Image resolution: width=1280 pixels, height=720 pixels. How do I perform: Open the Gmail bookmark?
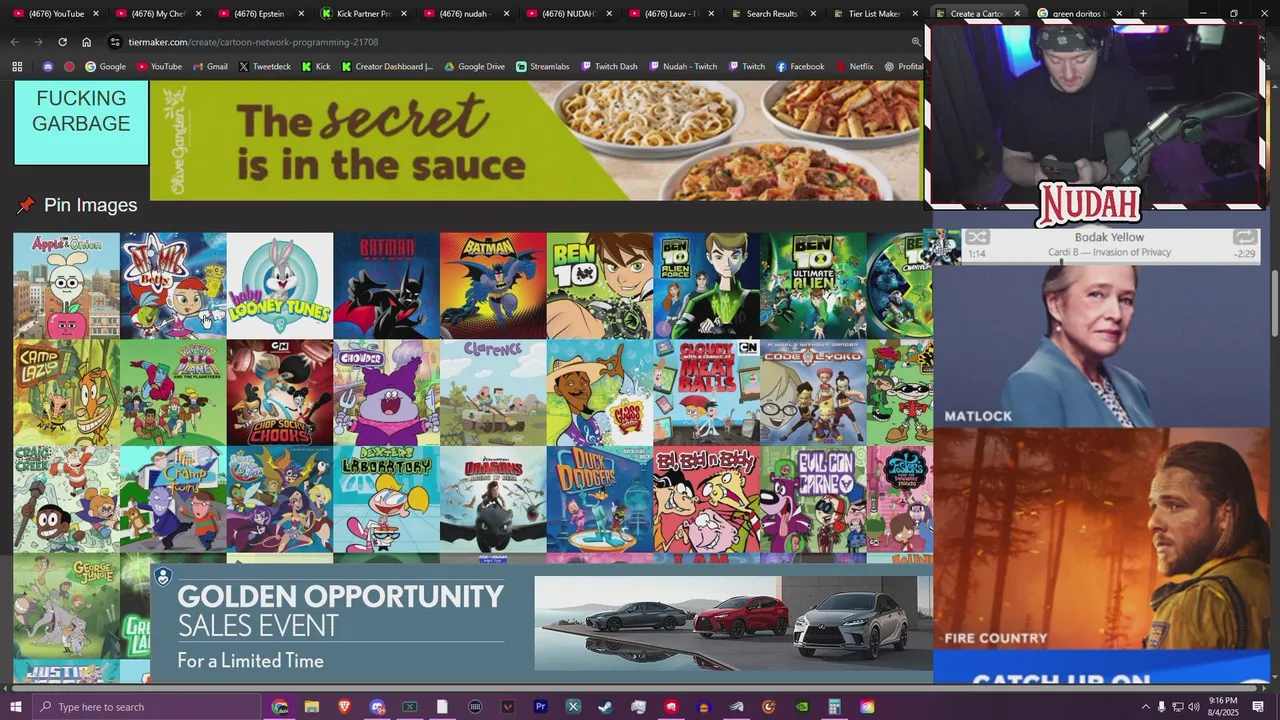point(209,67)
